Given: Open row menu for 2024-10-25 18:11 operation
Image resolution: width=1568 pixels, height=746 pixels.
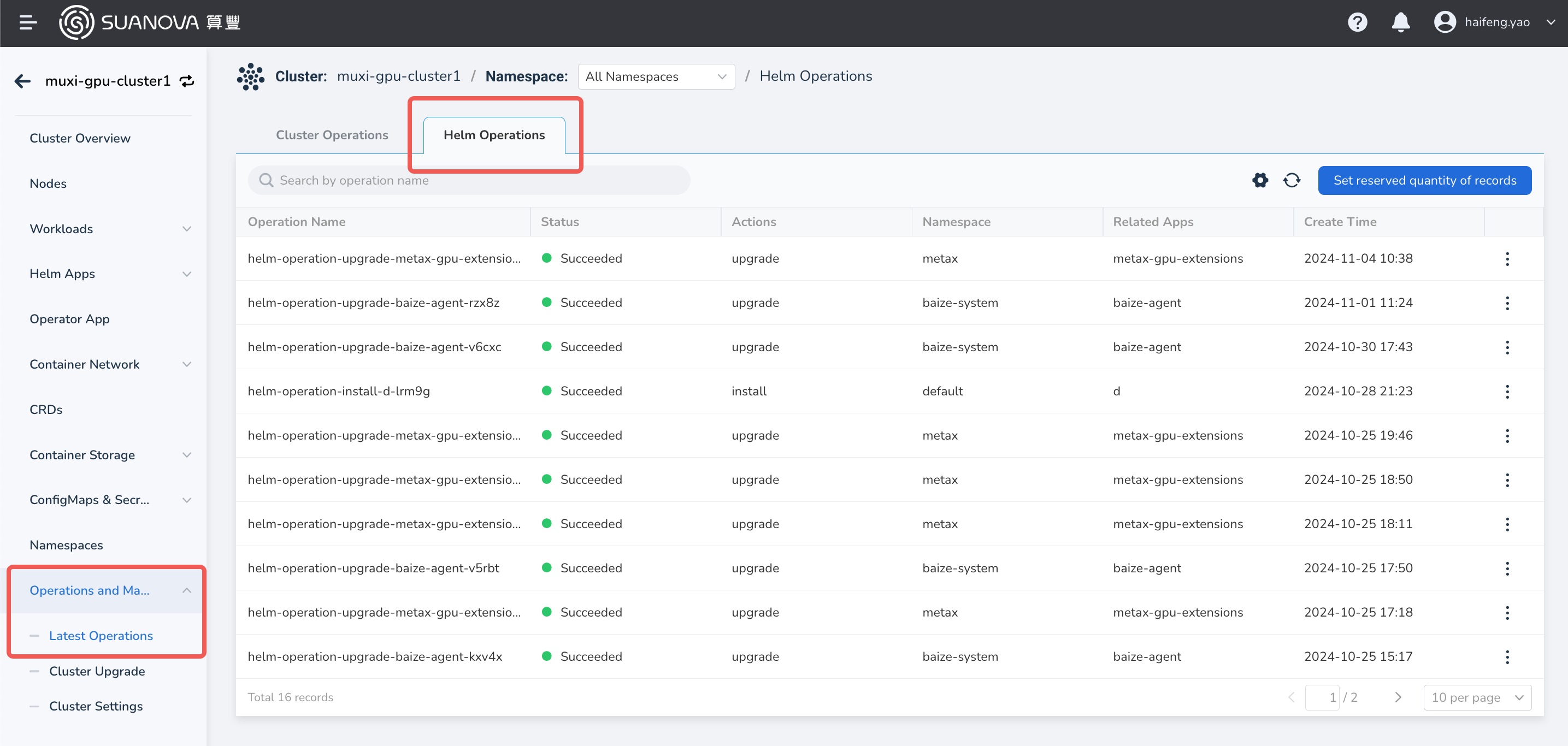Looking at the screenshot, I should coord(1507,524).
